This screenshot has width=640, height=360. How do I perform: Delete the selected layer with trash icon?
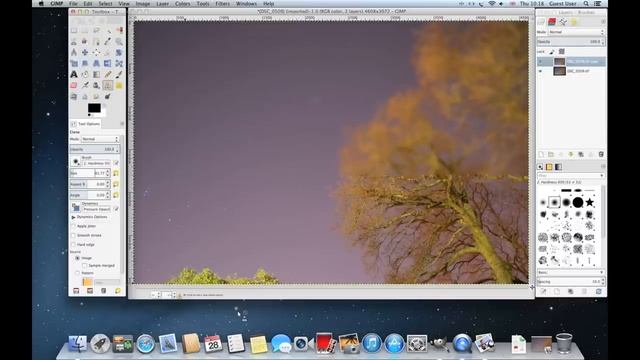pyautogui.click(x=601, y=154)
